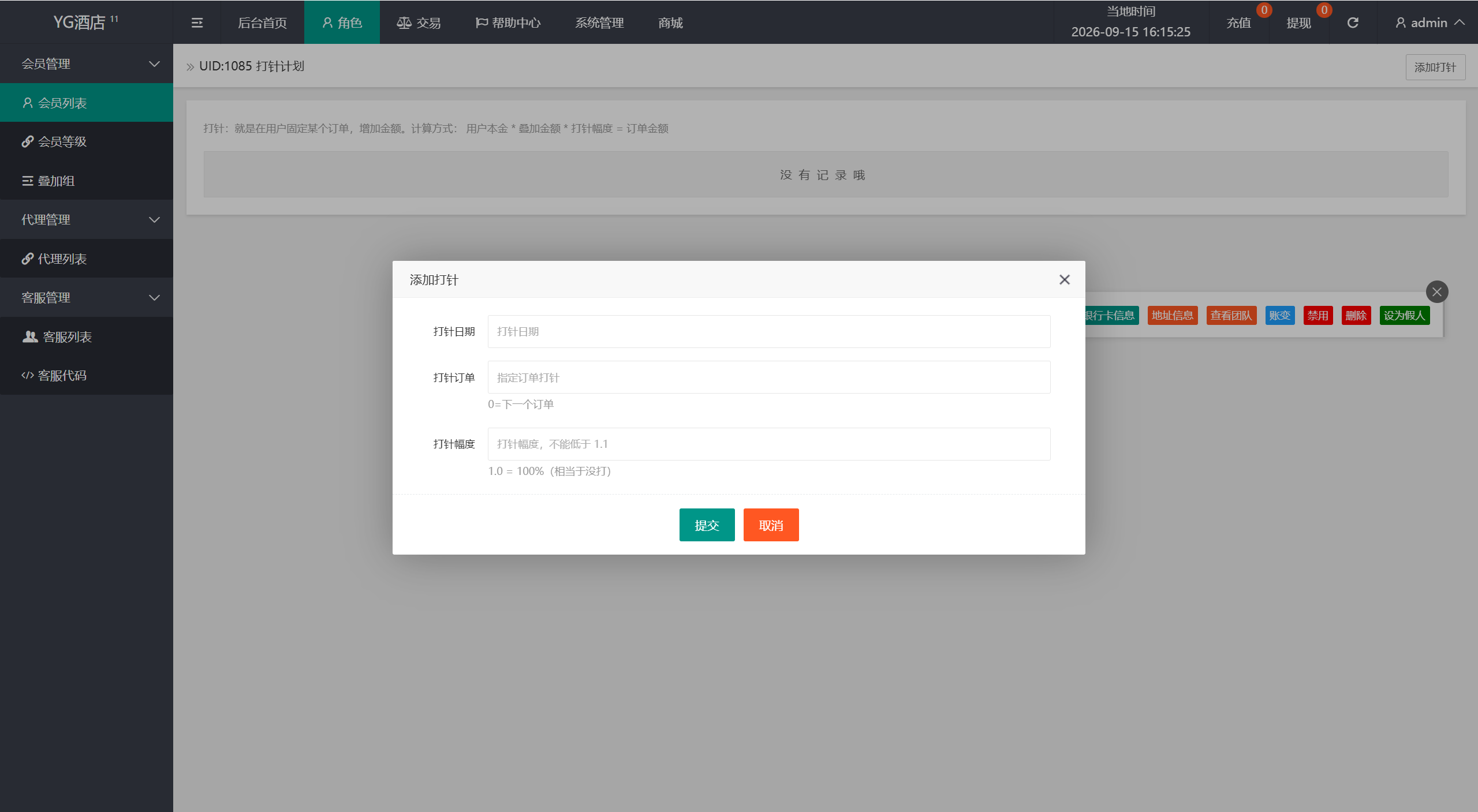Click the 查看团队 button
Viewport: 1478px width, 812px height.
click(x=1231, y=315)
